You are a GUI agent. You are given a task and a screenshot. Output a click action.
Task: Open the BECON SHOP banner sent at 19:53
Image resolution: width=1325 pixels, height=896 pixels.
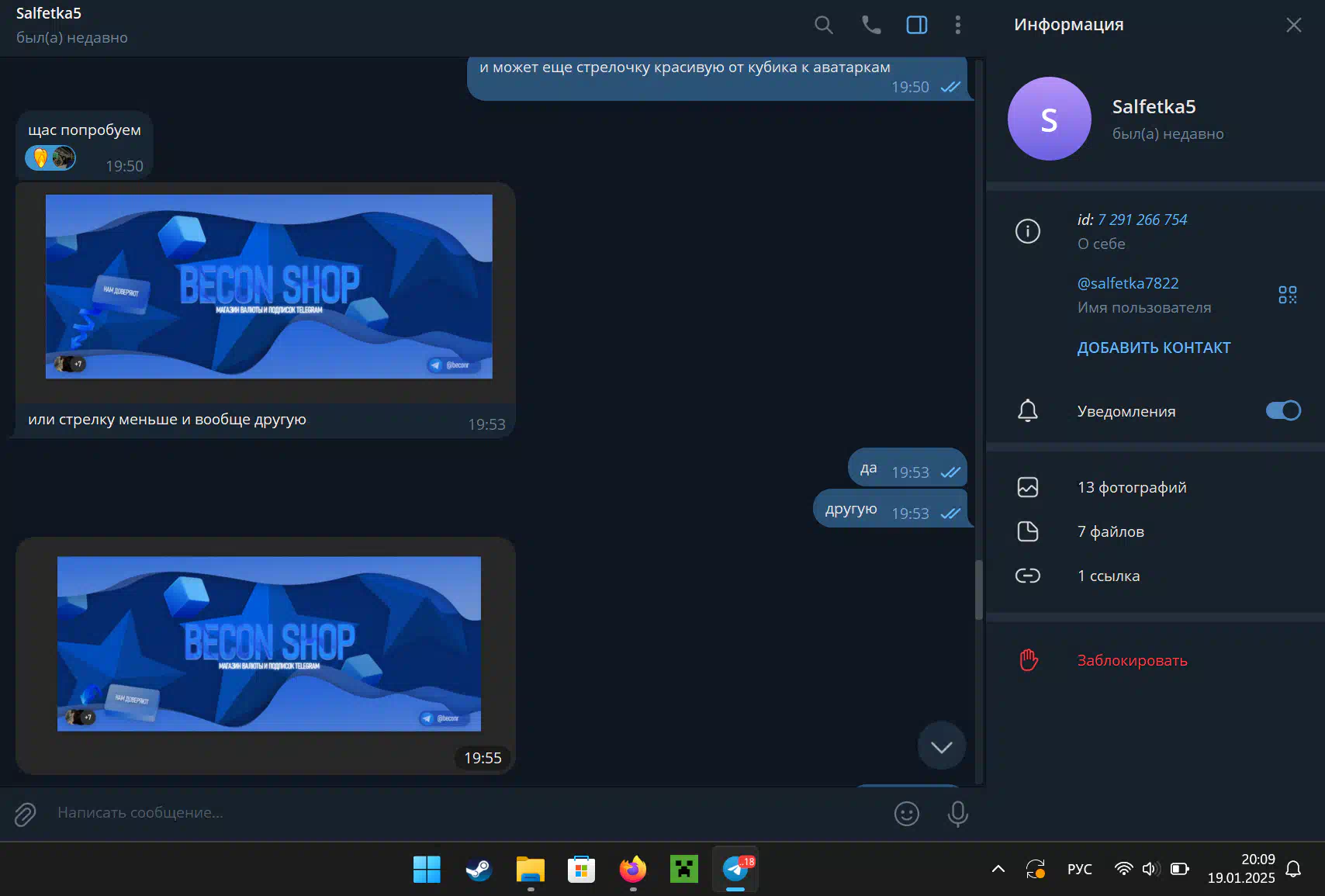[268, 286]
